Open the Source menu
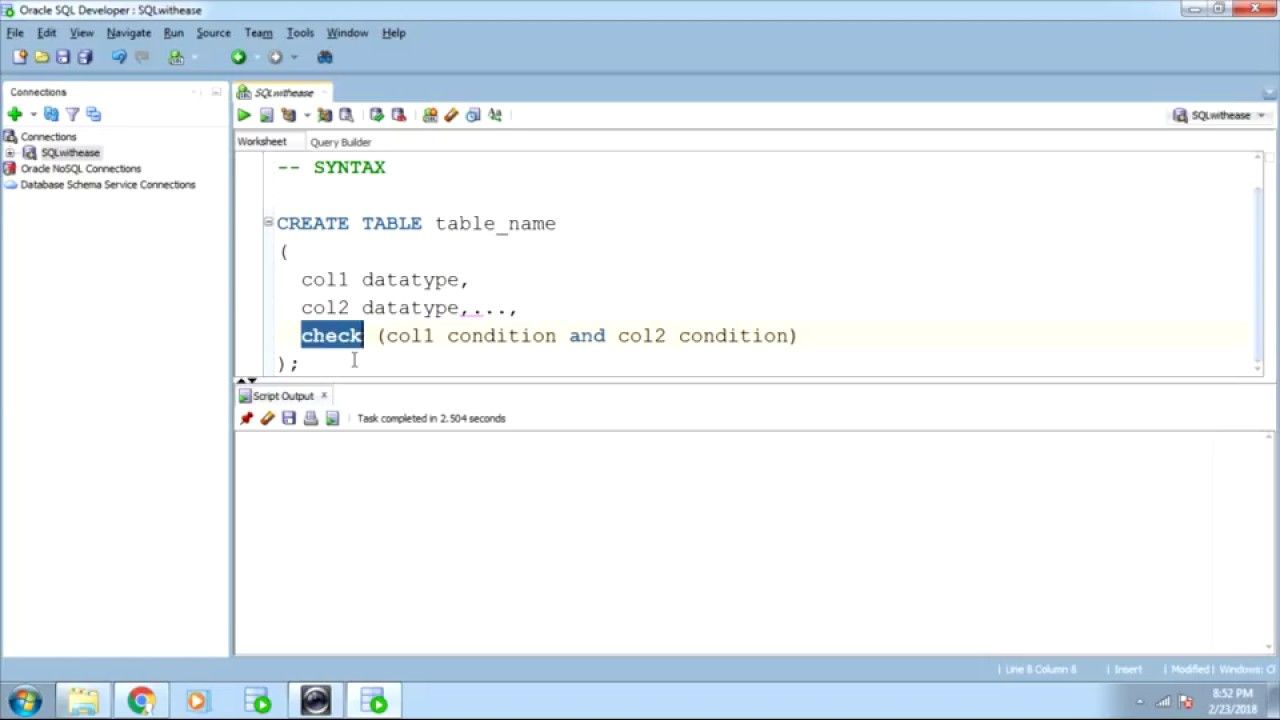Viewport: 1280px width, 720px height. pos(213,33)
